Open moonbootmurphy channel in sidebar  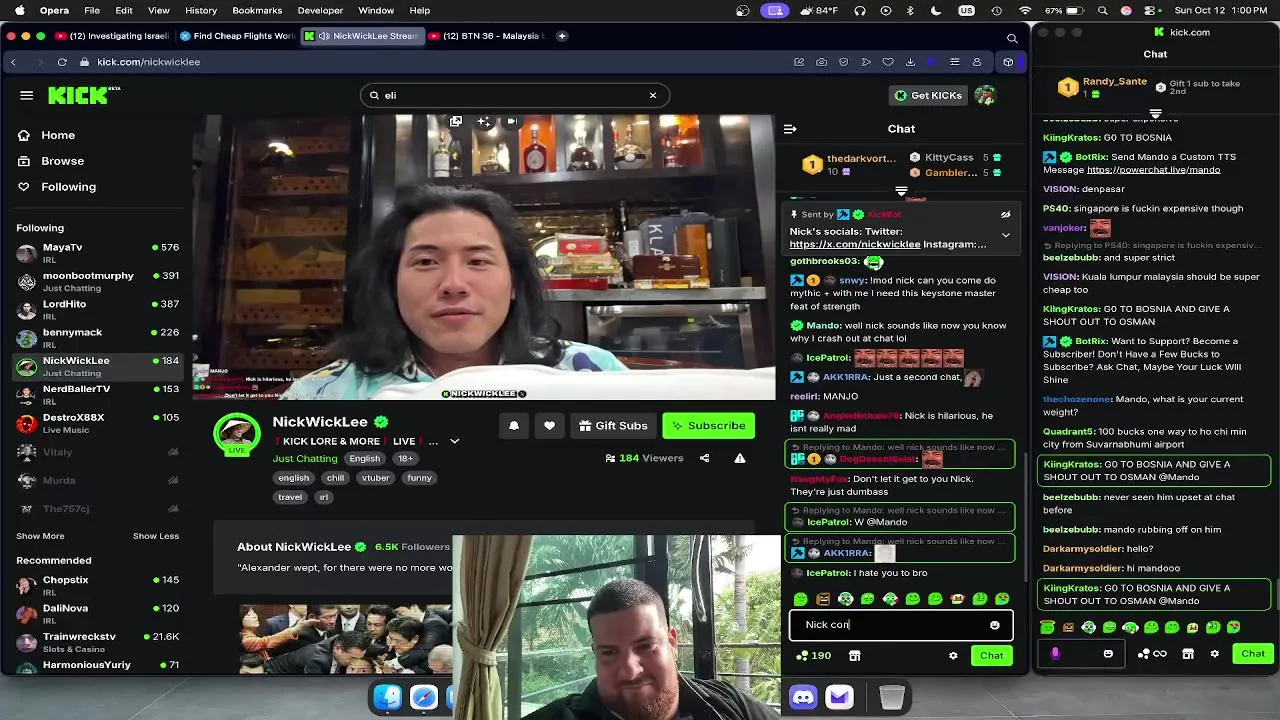pos(97,281)
